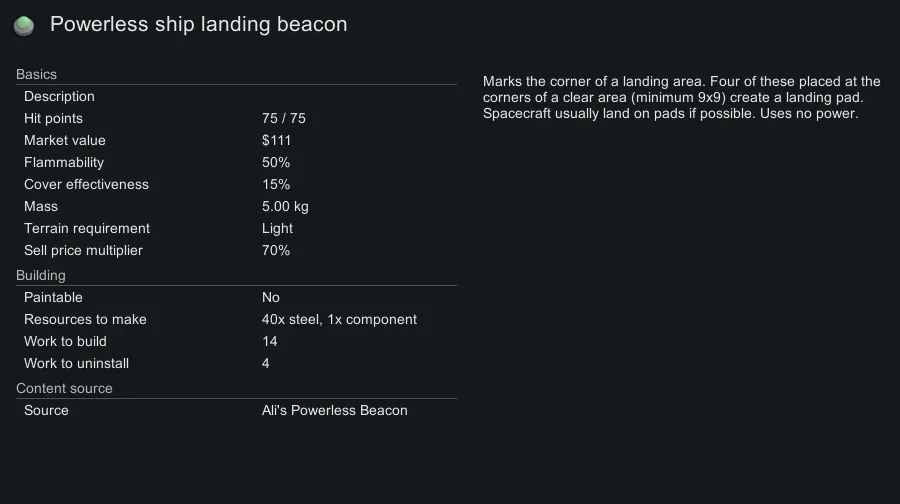
Task: Click the Building section header
Action: 41,276
